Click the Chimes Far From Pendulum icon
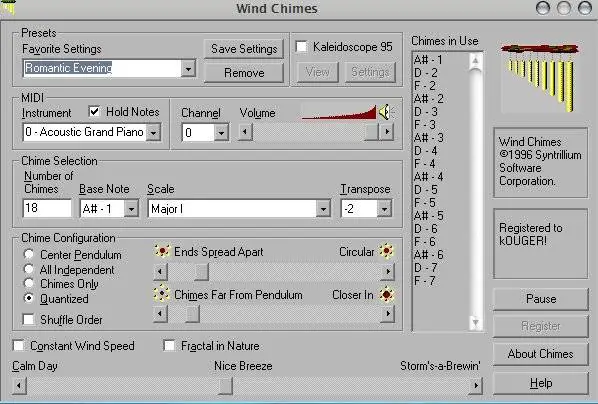Screen dimensions: 598x404 pos(162,294)
